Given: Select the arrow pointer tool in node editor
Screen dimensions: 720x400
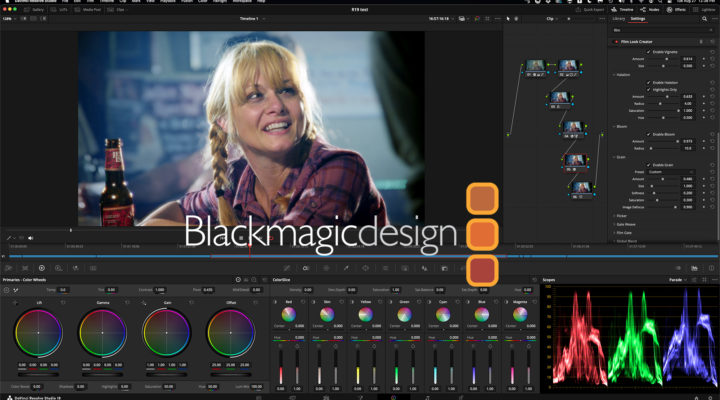Looking at the screenshot, I should pos(508,19).
